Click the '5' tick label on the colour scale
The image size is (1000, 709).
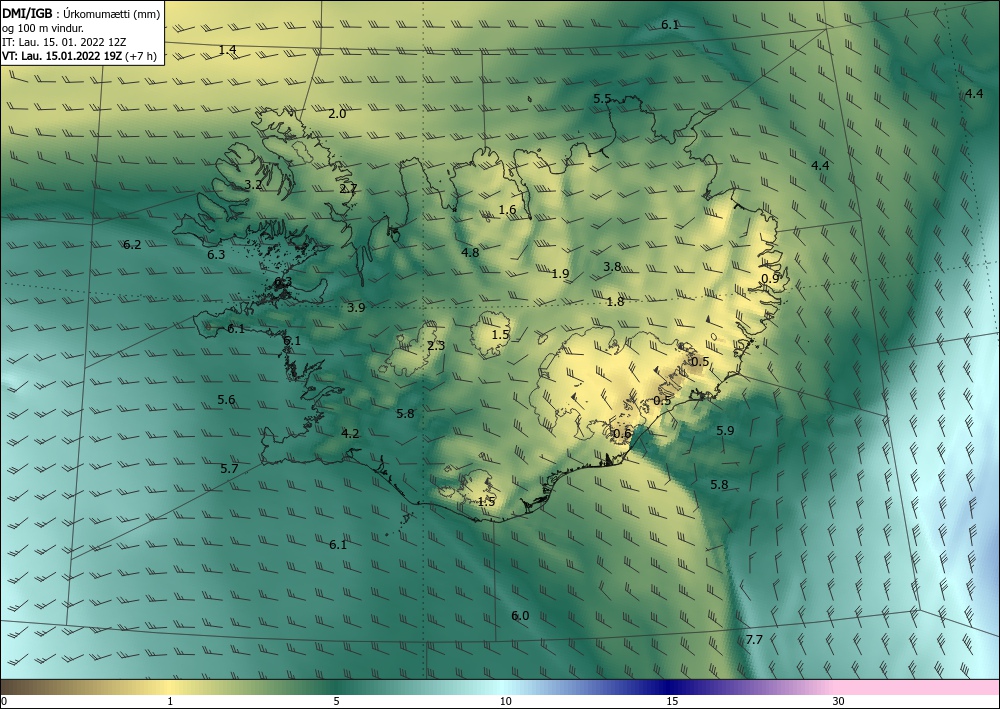point(336,701)
